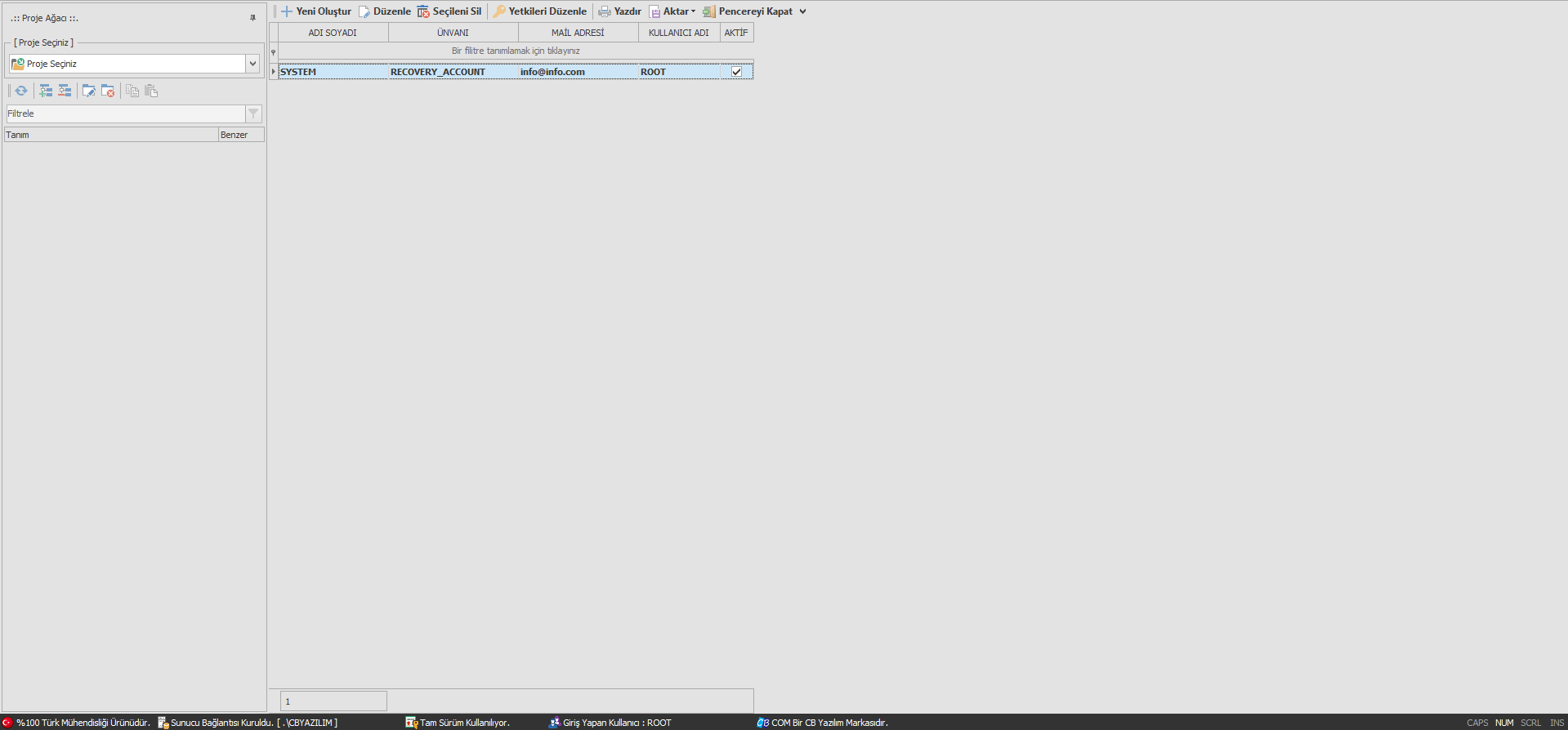Click the refresh icon in project tree toolbar
Image resolution: width=1568 pixels, height=730 pixels.
[x=21, y=91]
